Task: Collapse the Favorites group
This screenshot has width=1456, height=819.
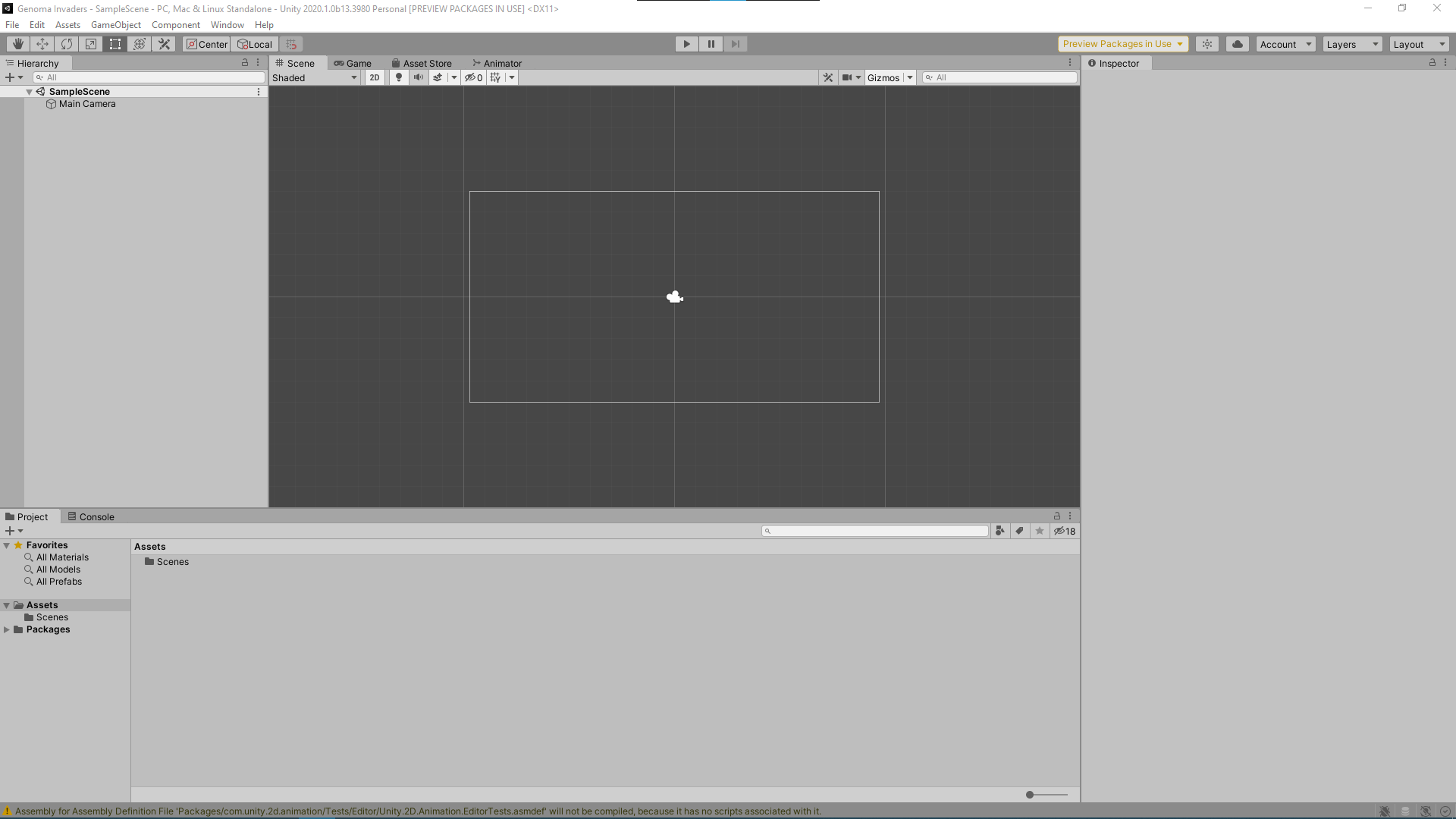Action: 7,545
